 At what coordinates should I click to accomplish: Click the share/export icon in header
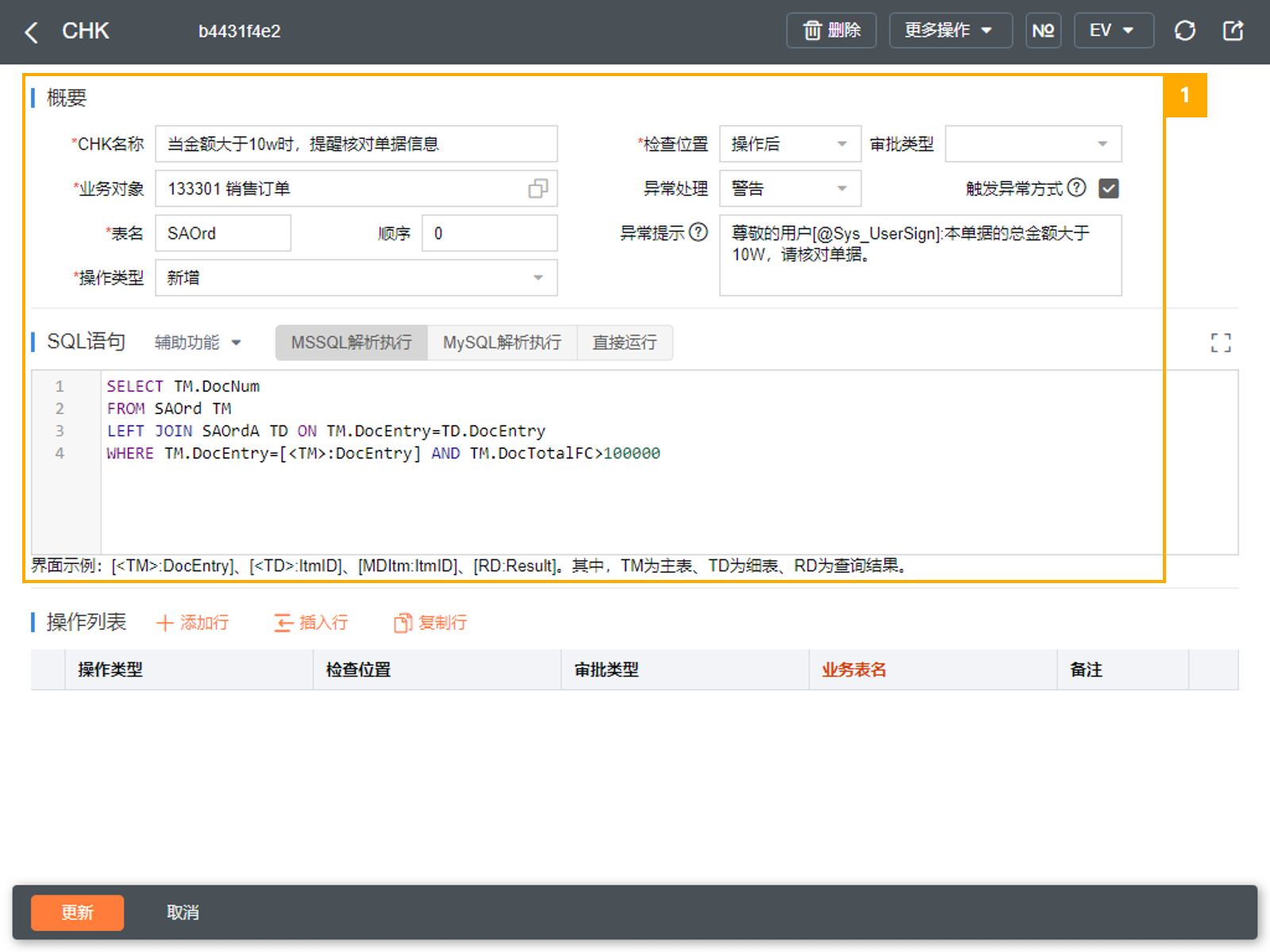pos(1233,31)
